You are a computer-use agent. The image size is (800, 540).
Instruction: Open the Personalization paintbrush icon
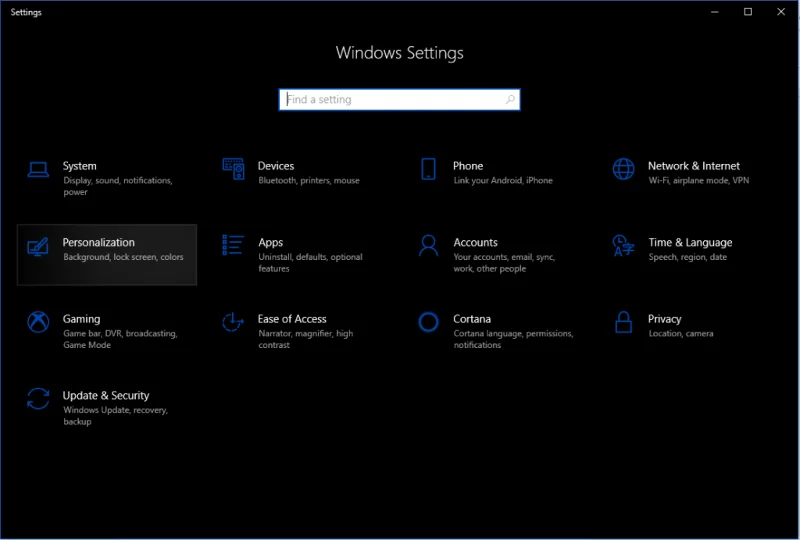pos(38,246)
